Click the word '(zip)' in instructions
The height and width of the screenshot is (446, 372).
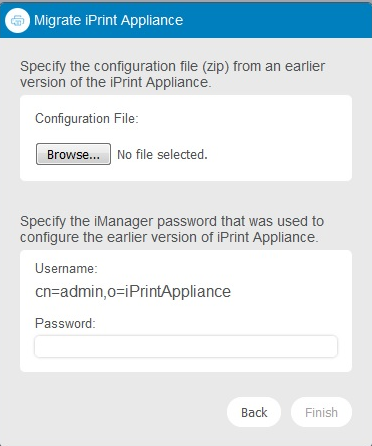215,66
